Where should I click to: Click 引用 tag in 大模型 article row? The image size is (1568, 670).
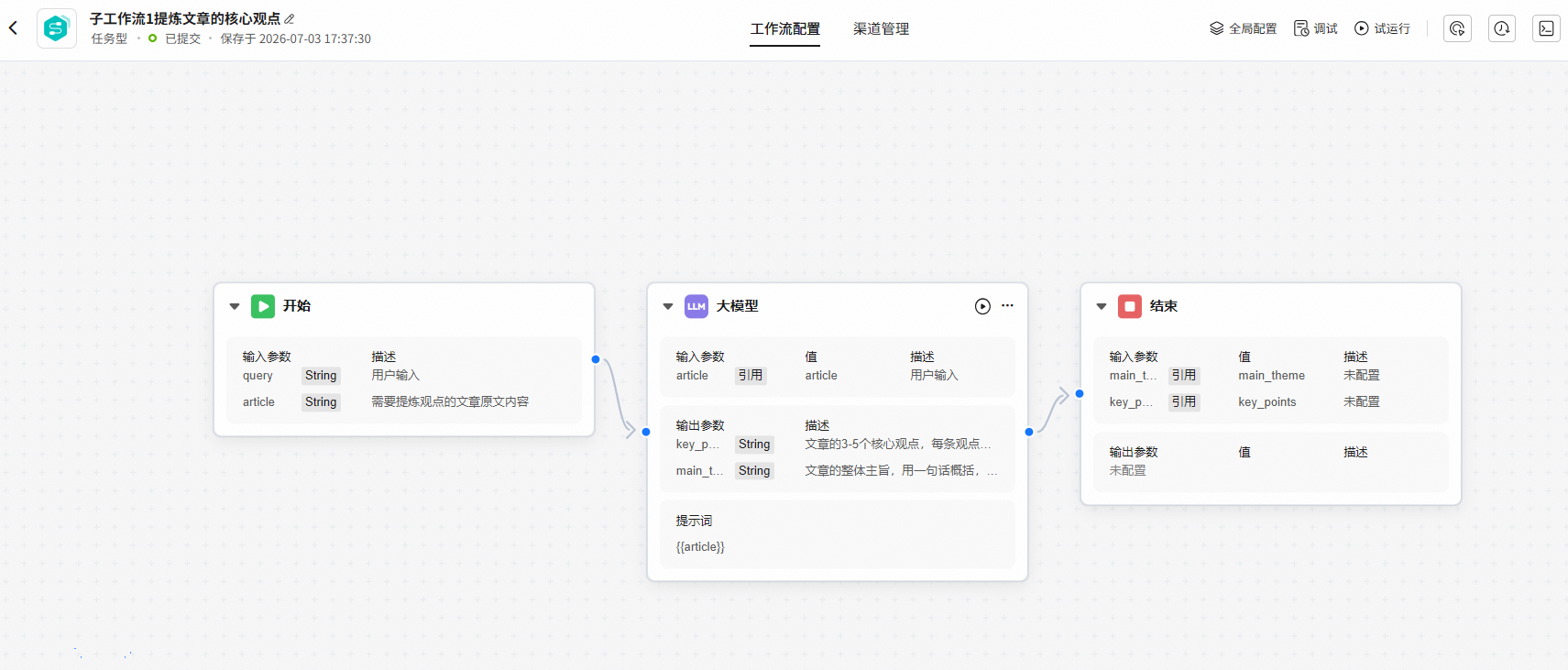pos(751,376)
